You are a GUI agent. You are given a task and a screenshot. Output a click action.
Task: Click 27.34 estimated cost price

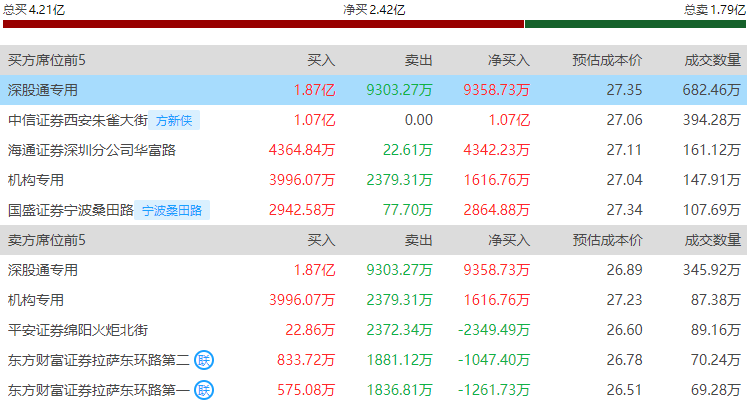[x=625, y=210]
